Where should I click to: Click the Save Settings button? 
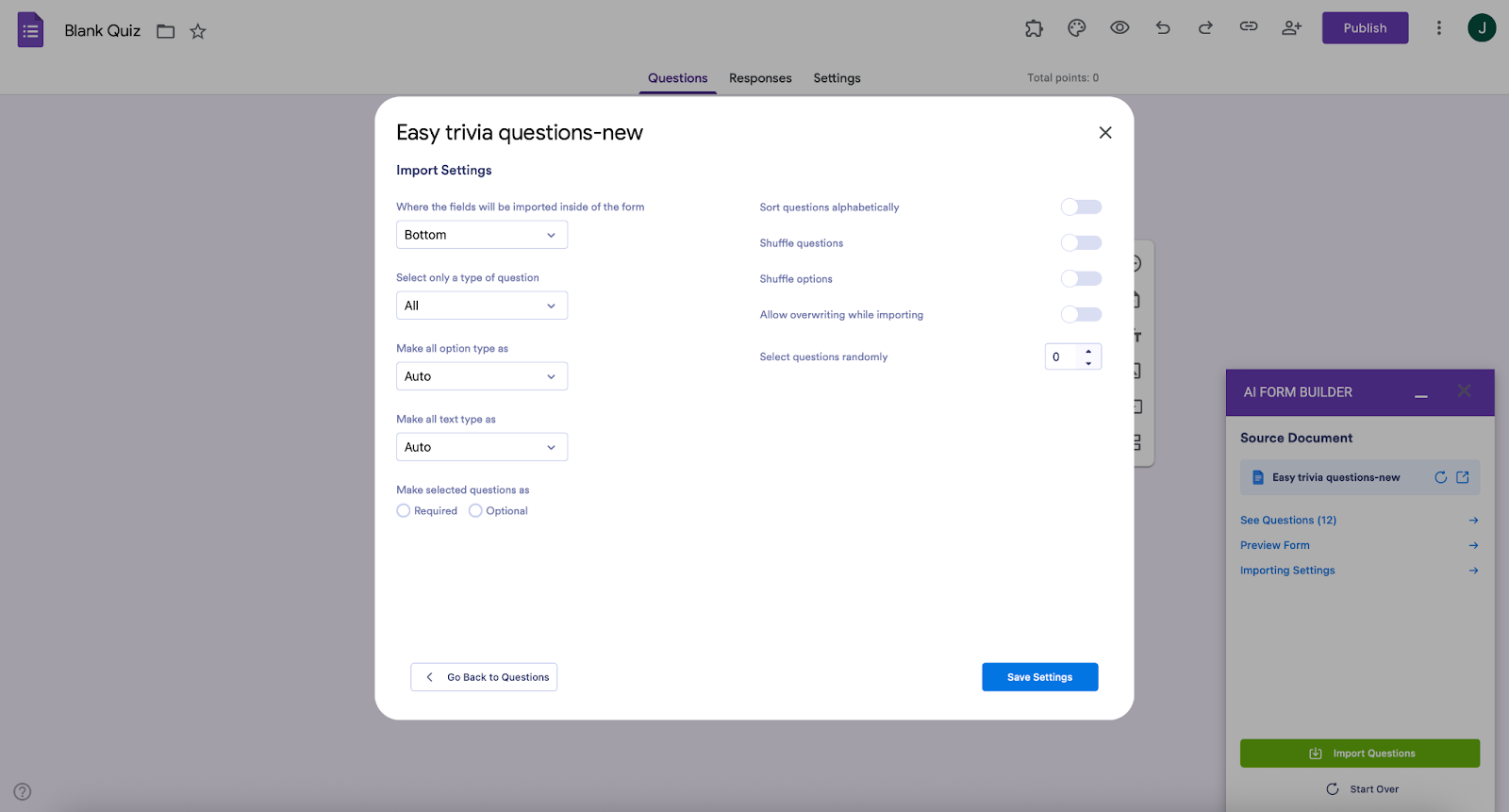tap(1038, 676)
